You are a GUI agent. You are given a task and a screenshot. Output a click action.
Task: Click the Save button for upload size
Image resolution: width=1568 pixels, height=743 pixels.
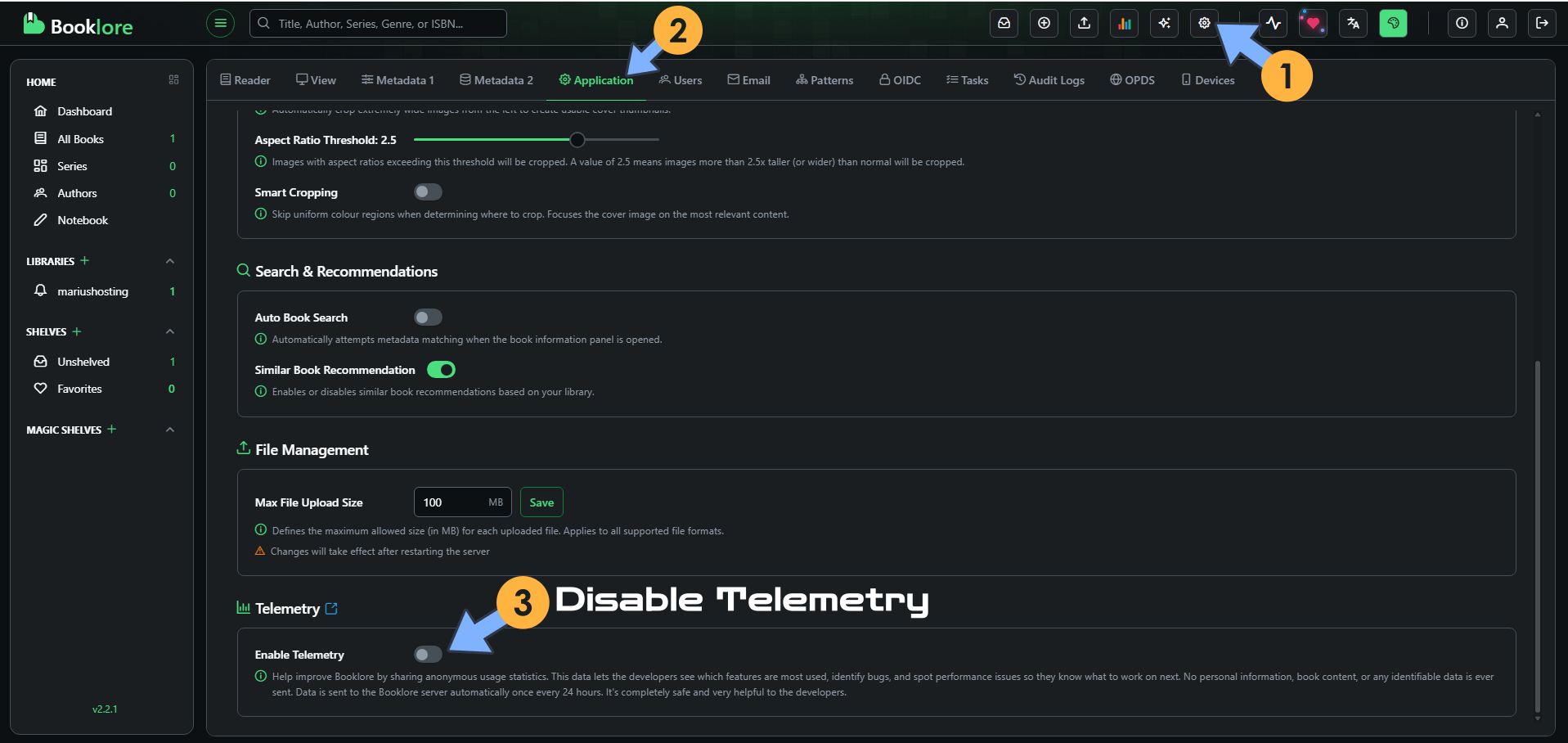[541, 502]
